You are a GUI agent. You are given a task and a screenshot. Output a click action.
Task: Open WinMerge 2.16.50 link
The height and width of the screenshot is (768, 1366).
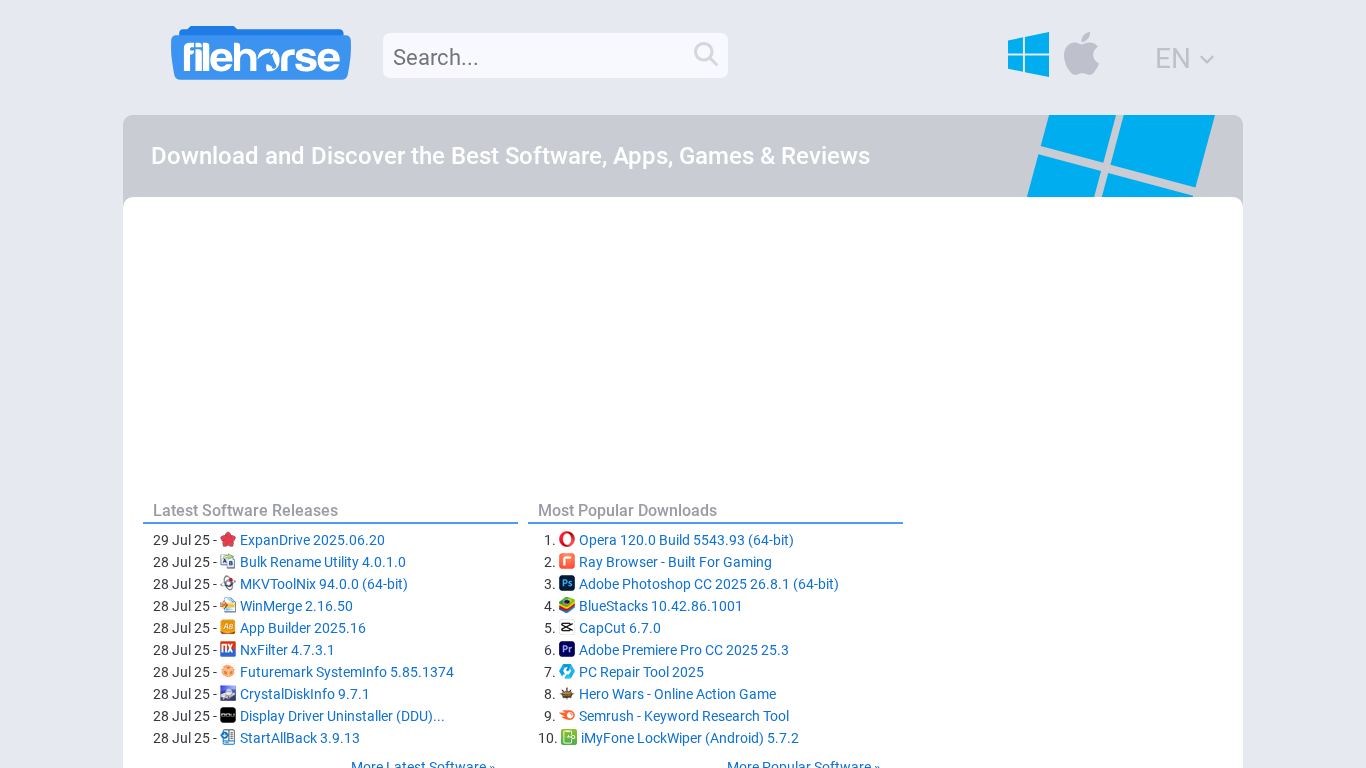(x=296, y=606)
